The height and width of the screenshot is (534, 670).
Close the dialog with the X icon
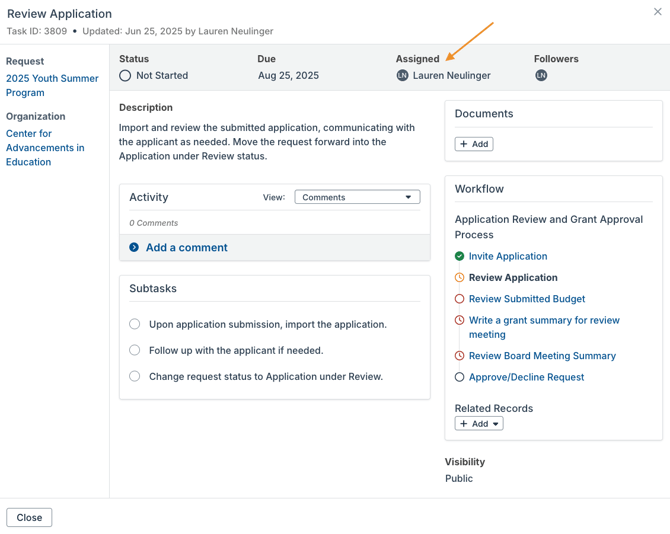click(x=656, y=12)
